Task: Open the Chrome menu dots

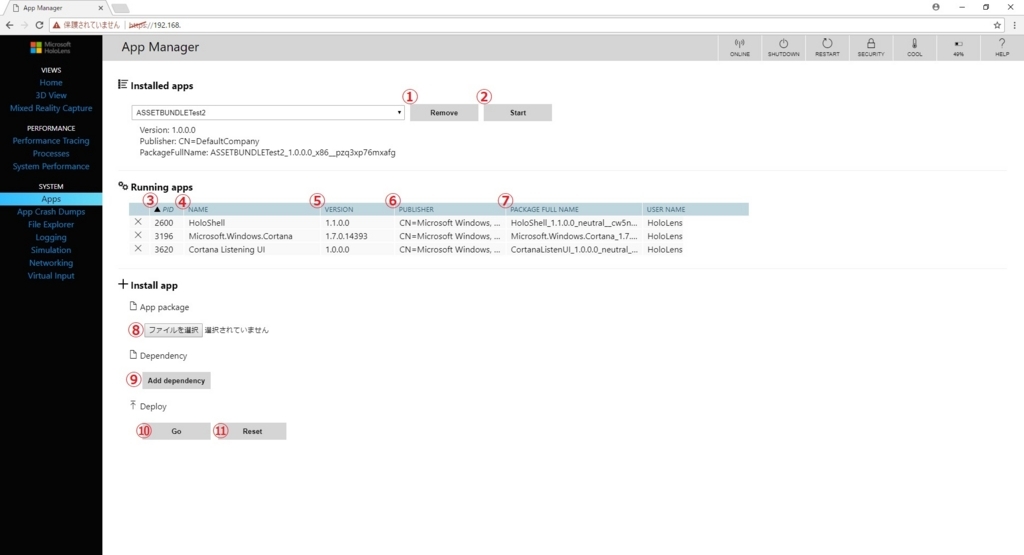Action: 1014,25
